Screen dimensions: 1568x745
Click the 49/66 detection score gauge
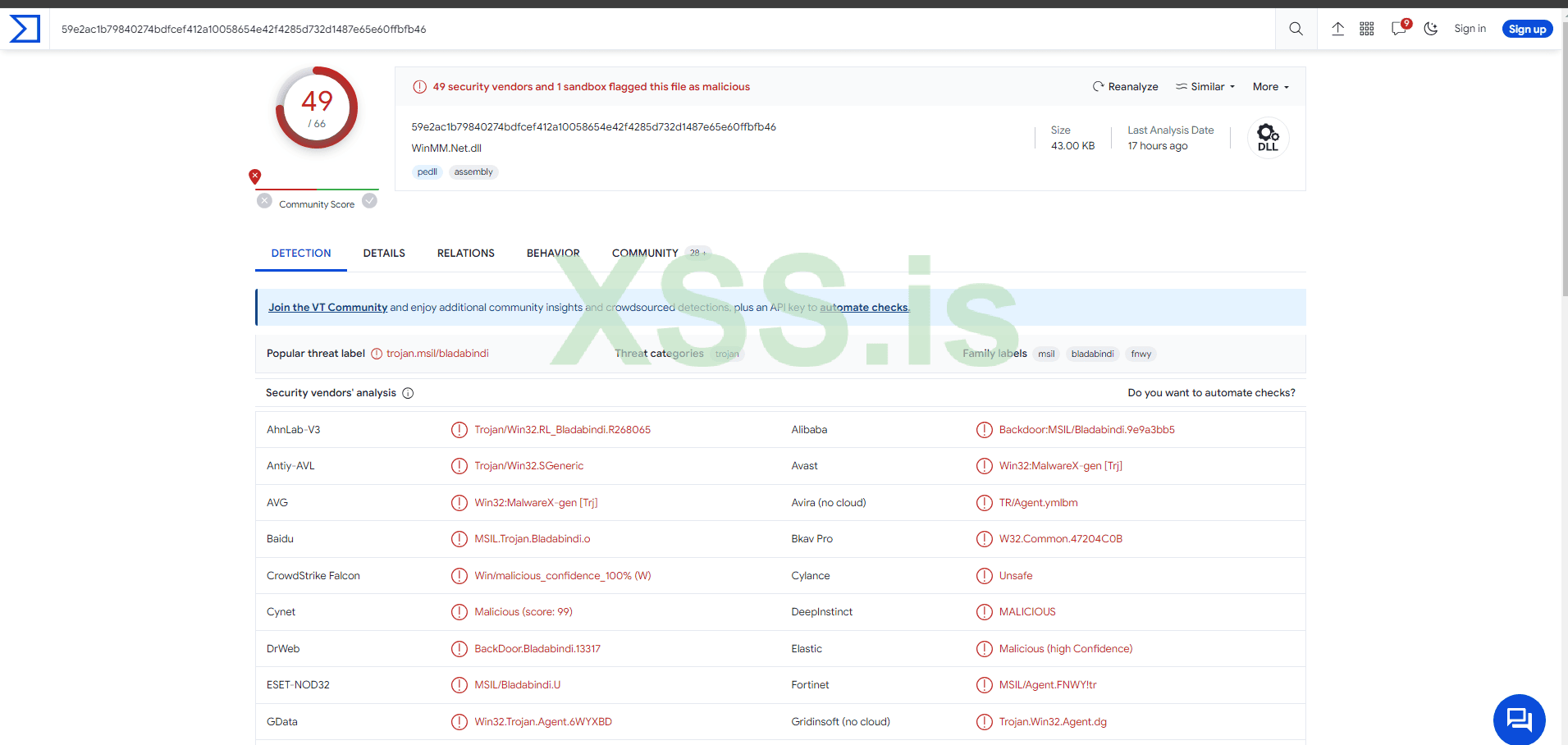(317, 107)
